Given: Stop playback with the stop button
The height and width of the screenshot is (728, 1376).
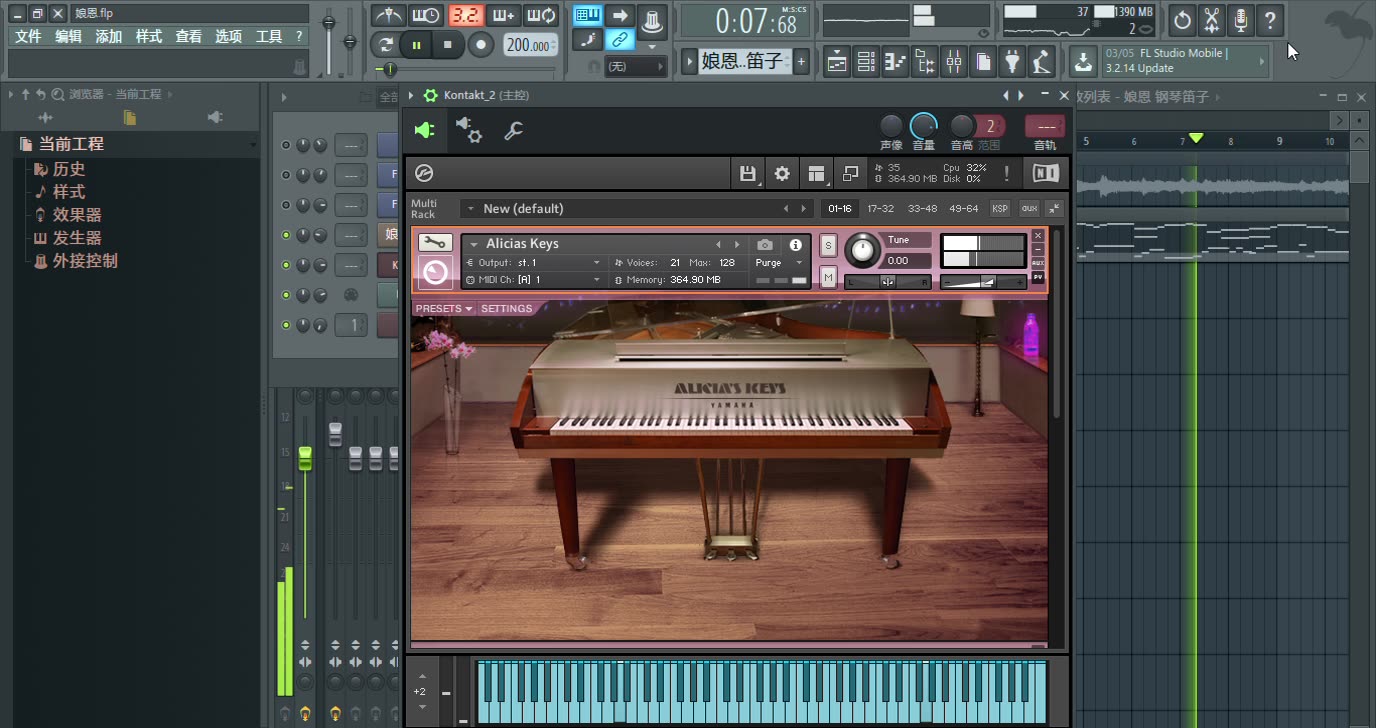Looking at the screenshot, I should click(448, 45).
